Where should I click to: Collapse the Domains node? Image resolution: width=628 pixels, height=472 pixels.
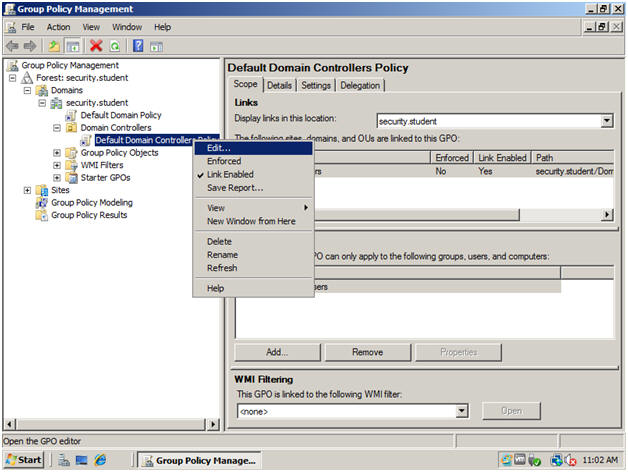27,90
